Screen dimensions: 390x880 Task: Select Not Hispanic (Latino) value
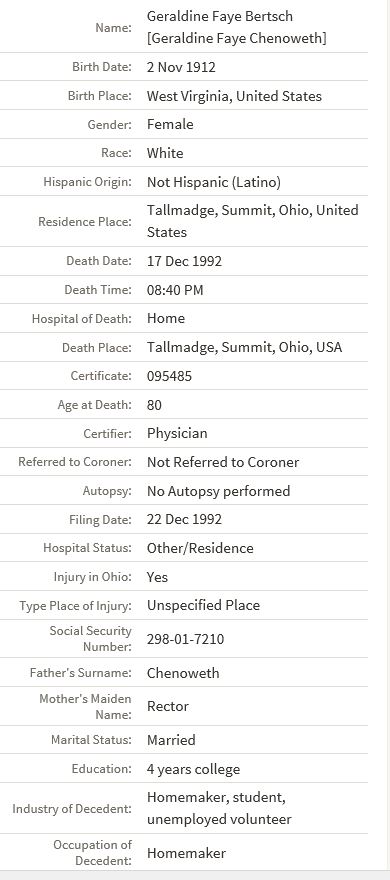(x=214, y=182)
